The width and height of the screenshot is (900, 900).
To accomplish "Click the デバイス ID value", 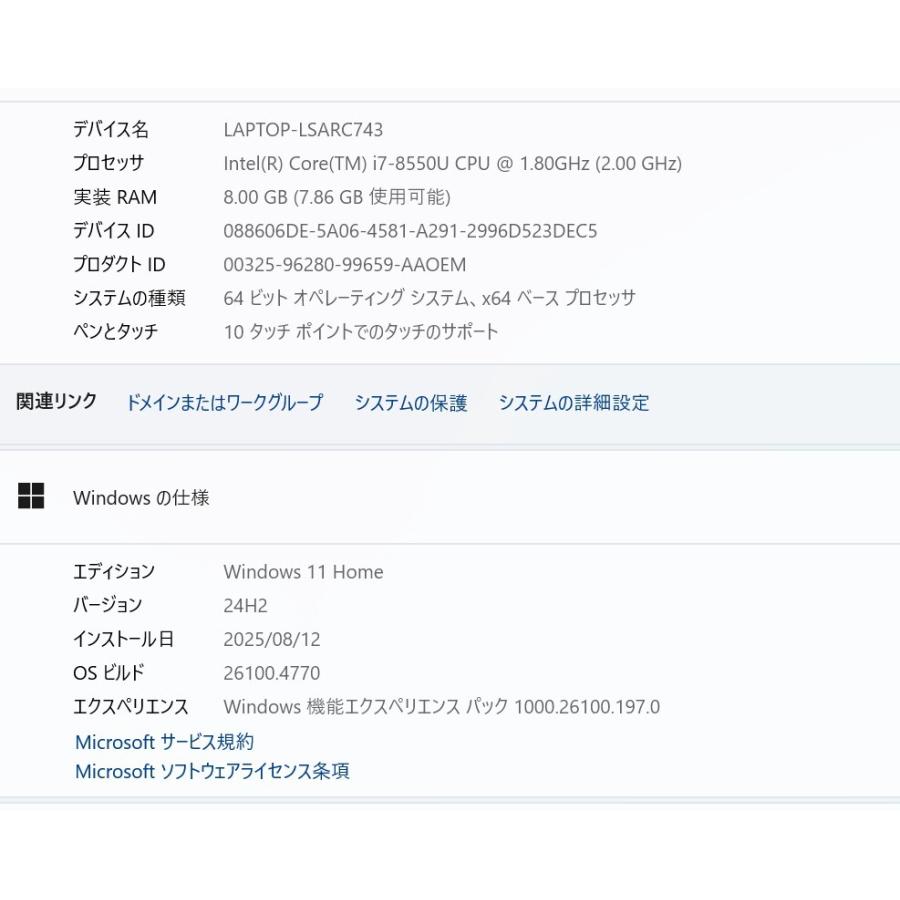I will pos(409,231).
